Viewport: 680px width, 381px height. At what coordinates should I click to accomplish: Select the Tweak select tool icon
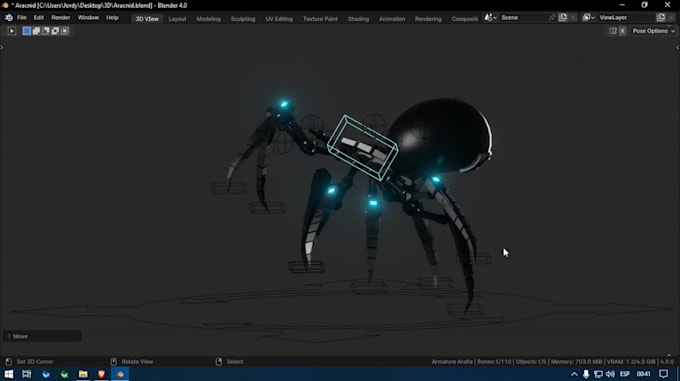pyautogui.click(x=12, y=31)
